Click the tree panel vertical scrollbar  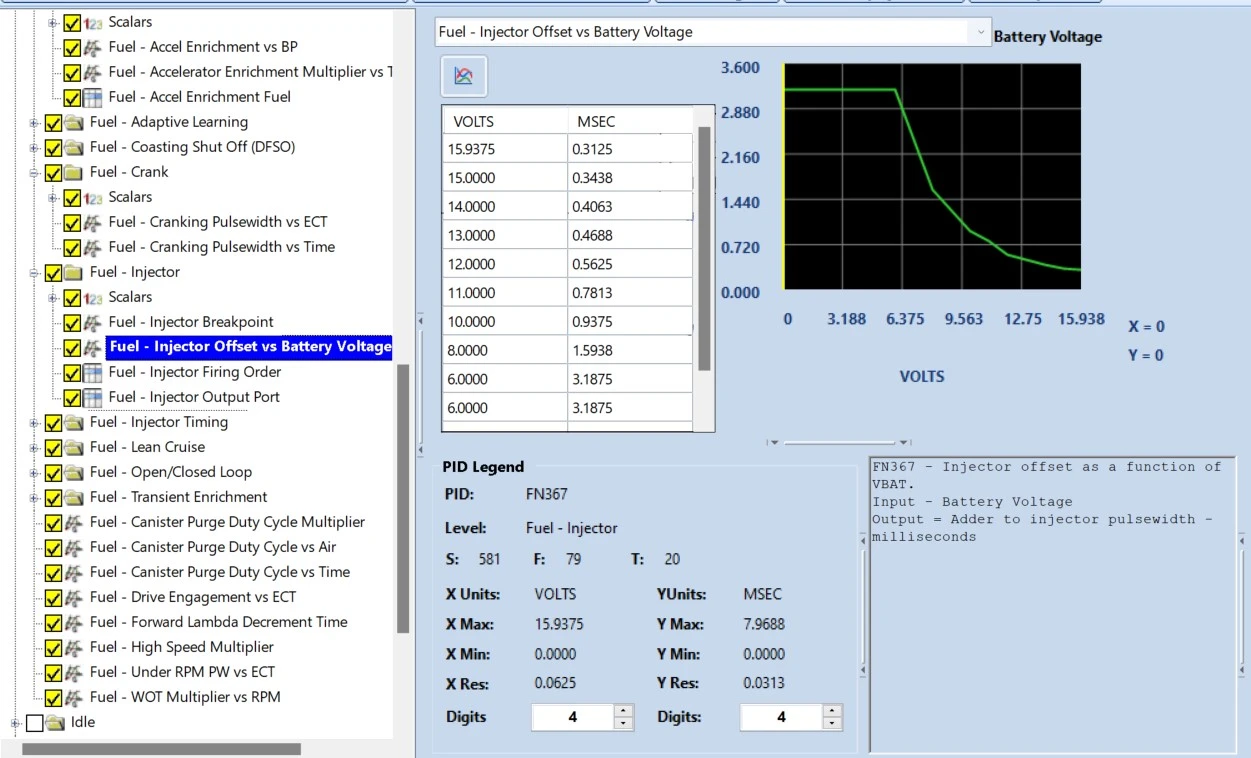pyautogui.click(x=403, y=498)
